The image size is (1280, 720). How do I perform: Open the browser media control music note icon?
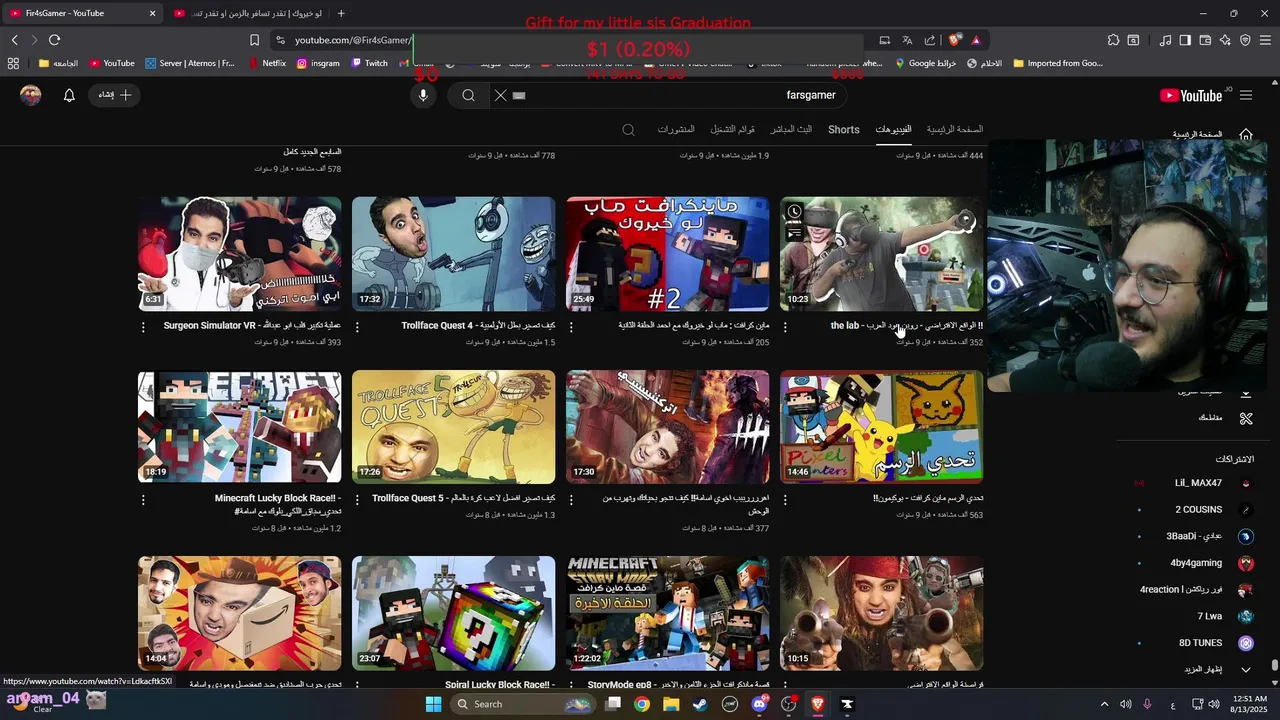pos(1165,40)
